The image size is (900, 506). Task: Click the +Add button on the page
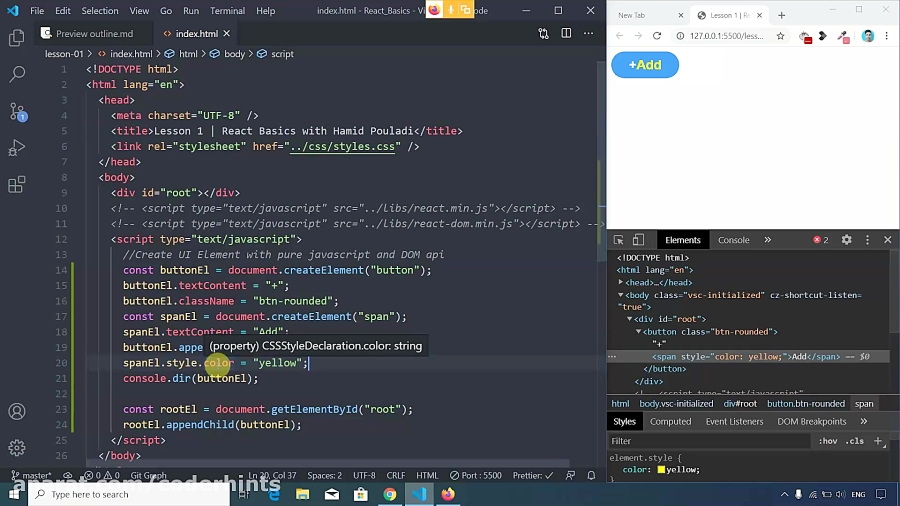645,65
